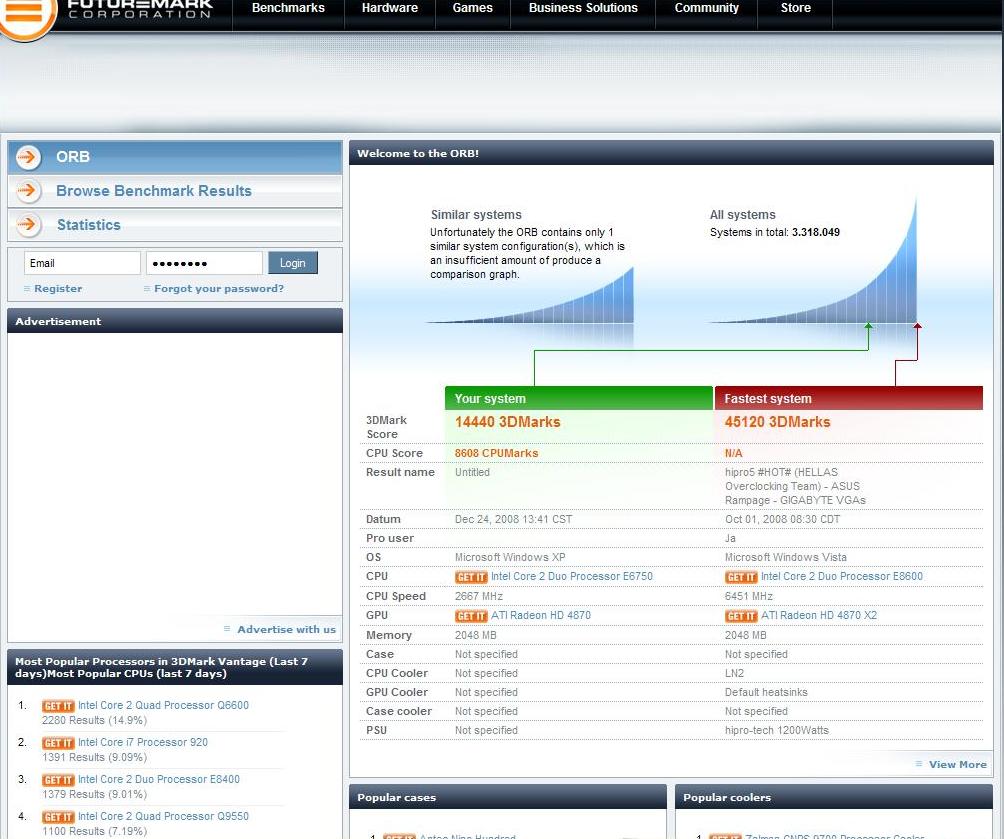1004x839 pixels.
Task: Click GET IT badge for Core 2 Duo E8400
Action: tap(58, 780)
